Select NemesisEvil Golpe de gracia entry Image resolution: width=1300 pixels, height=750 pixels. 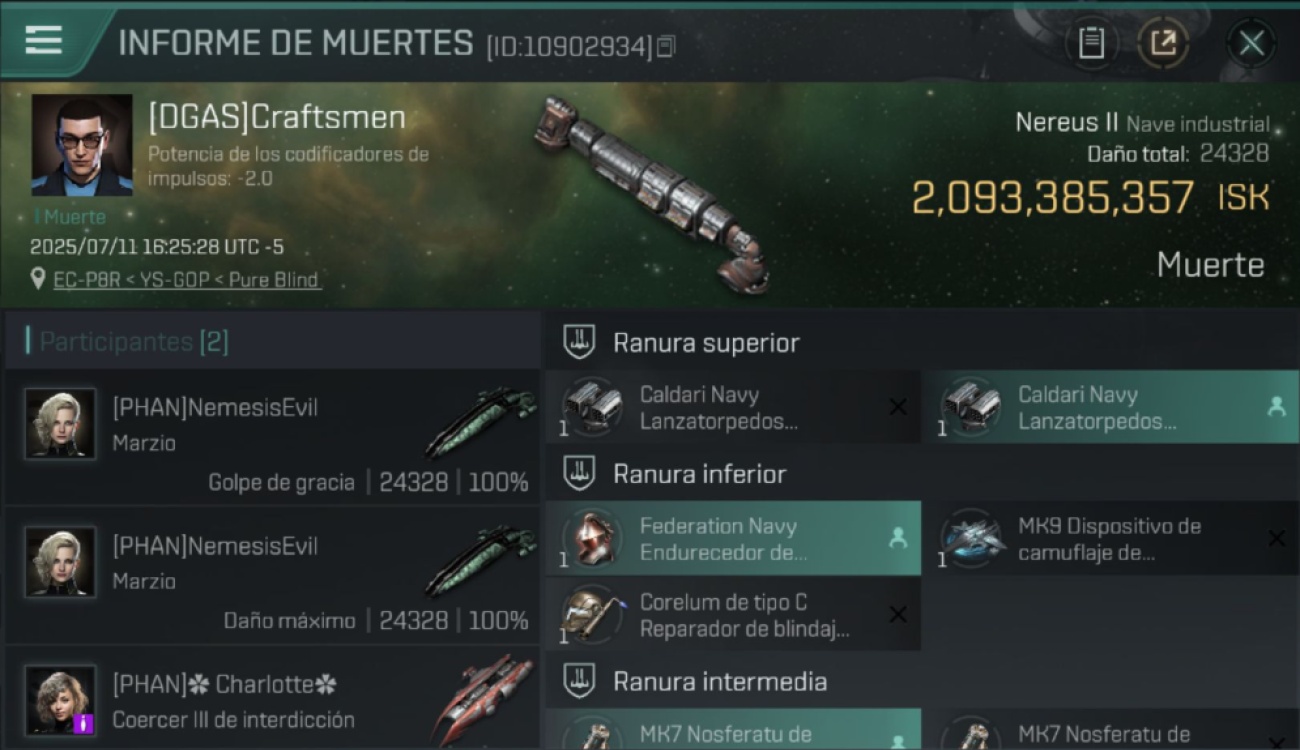[x=272, y=439]
